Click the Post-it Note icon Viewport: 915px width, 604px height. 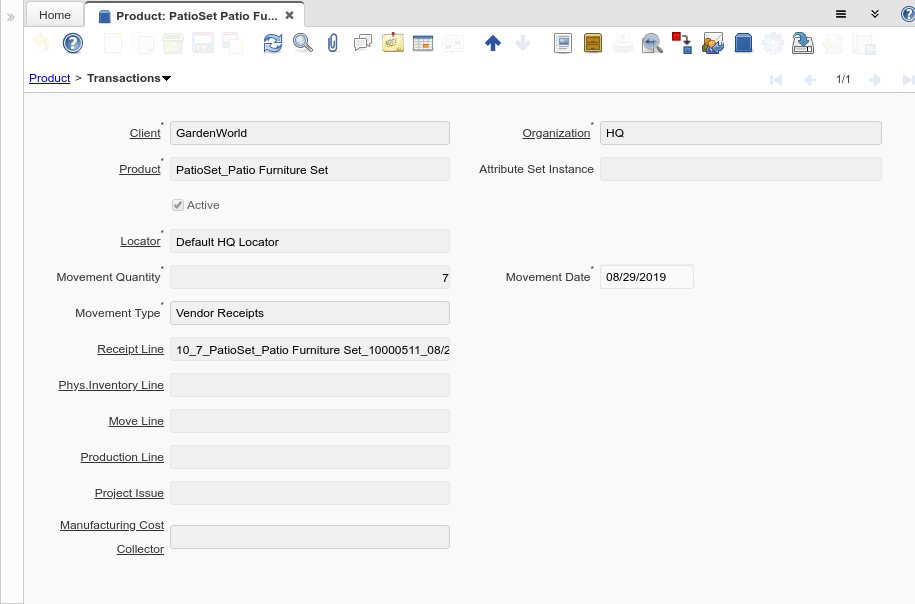point(393,43)
